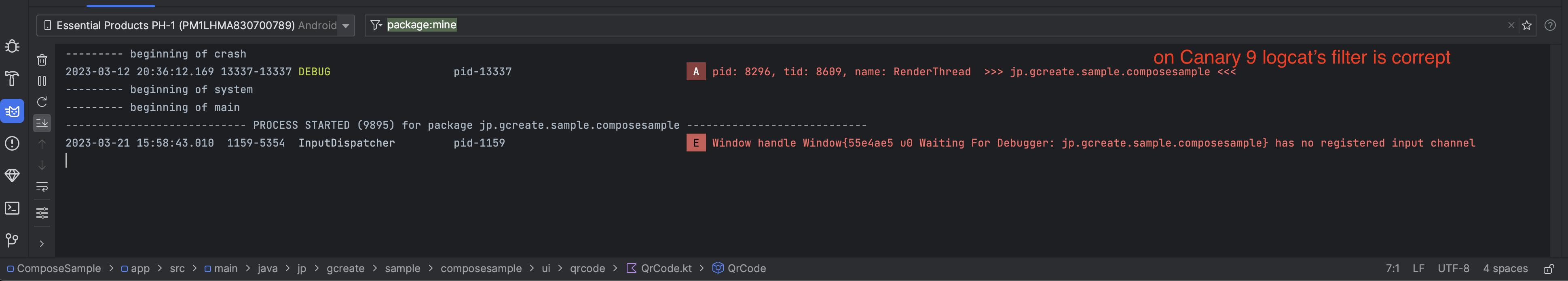1568x281 pixels.
Task: Toggle soft-wrap for logcat lines
Action: pyautogui.click(x=42, y=187)
